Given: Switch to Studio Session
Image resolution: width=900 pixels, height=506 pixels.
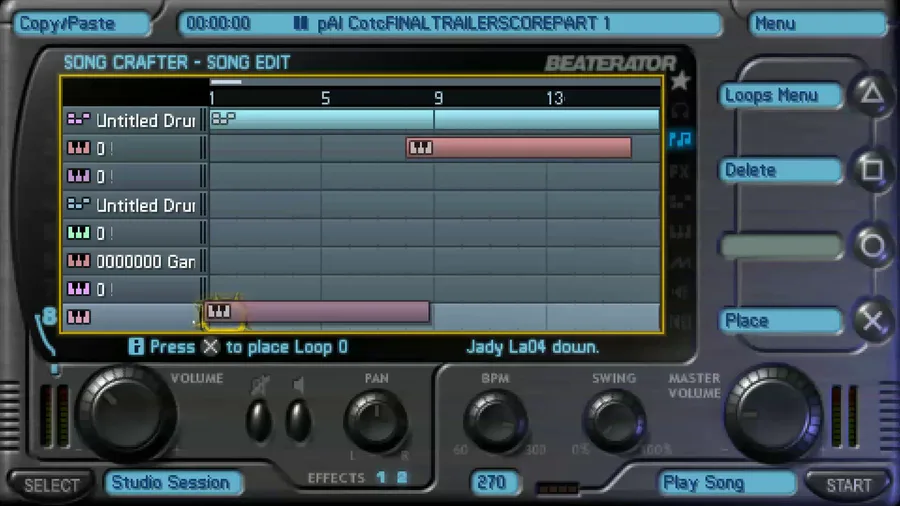Looking at the screenshot, I should tap(172, 482).
